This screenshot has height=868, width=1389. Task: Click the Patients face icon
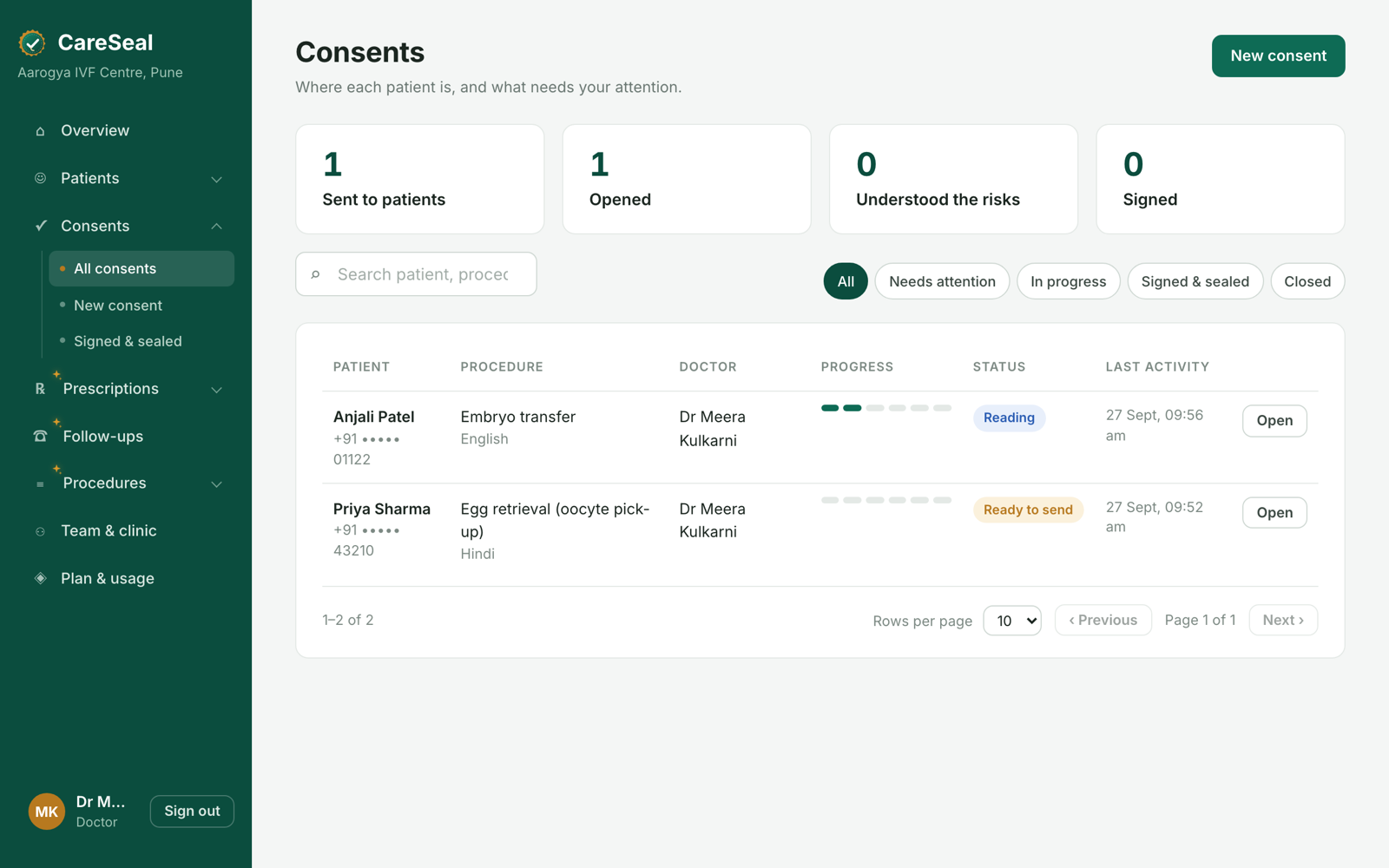pyautogui.click(x=40, y=178)
